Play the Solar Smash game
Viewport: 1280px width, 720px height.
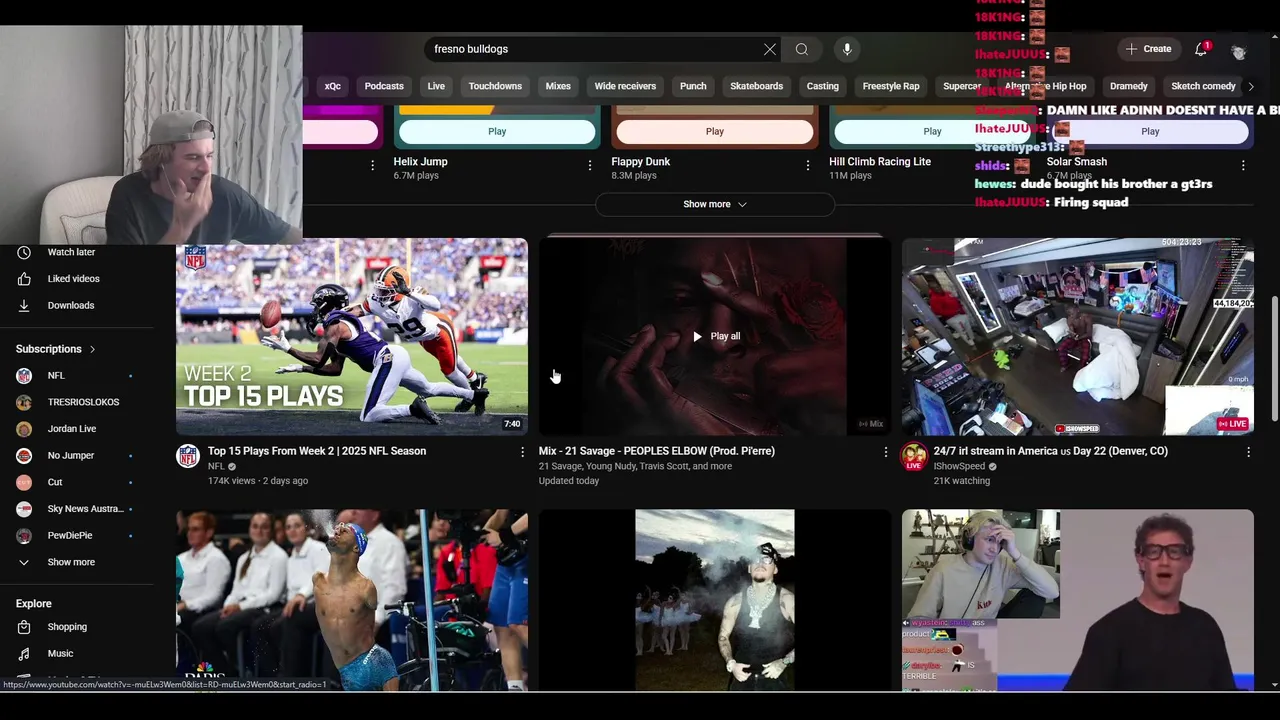pyautogui.click(x=1150, y=131)
